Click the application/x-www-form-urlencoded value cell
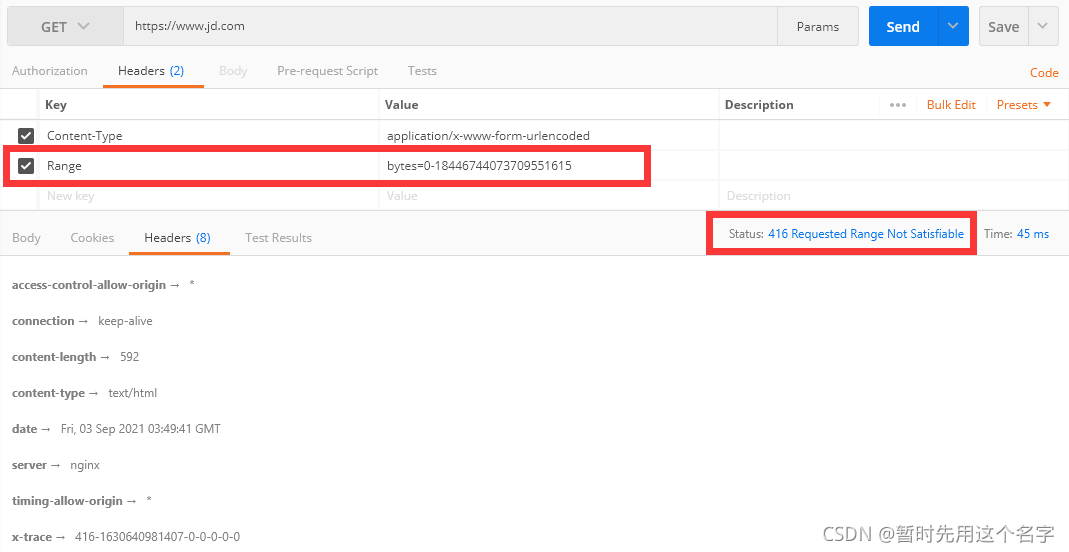This screenshot has width=1069, height=552. point(549,136)
